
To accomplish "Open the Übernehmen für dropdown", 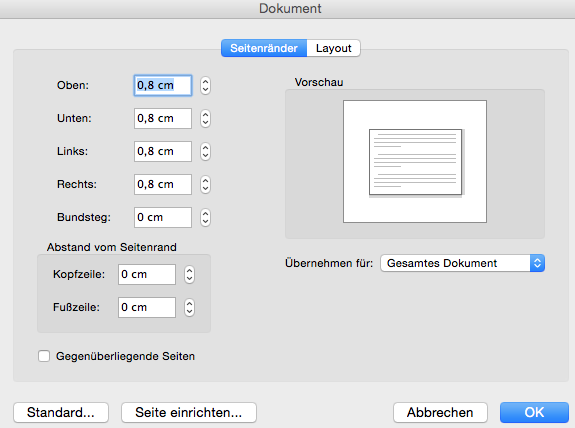I will [x=462, y=263].
